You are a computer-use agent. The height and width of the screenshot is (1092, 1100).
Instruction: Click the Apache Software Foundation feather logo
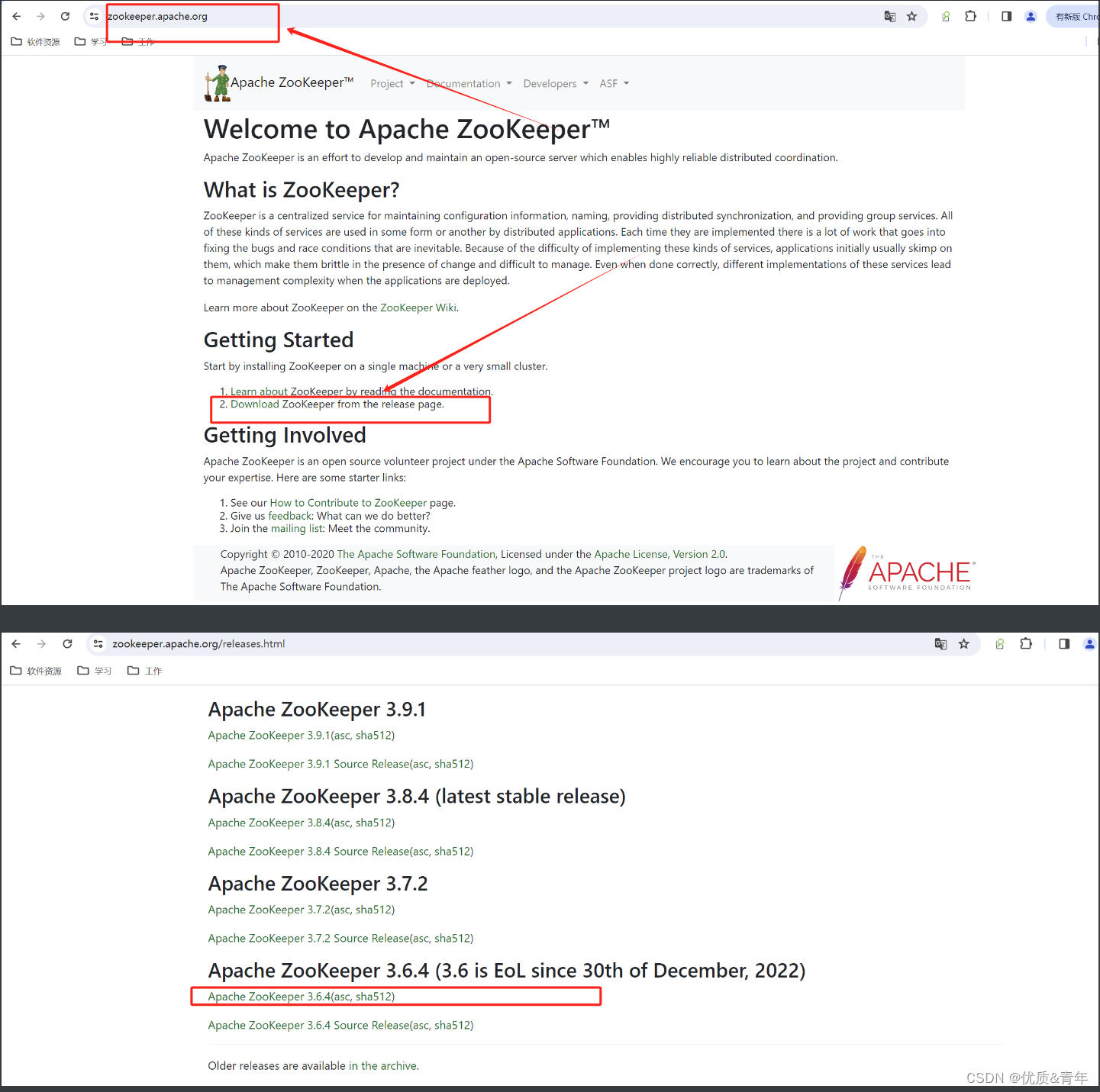tap(907, 573)
